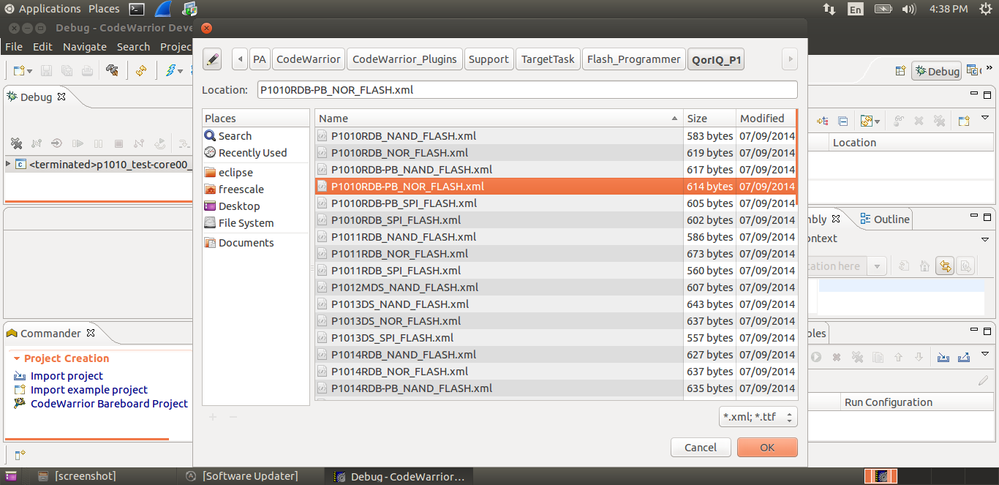The width and height of the screenshot is (999, 485).
Task: Switch to the Commander view tab
Action: 50,333
